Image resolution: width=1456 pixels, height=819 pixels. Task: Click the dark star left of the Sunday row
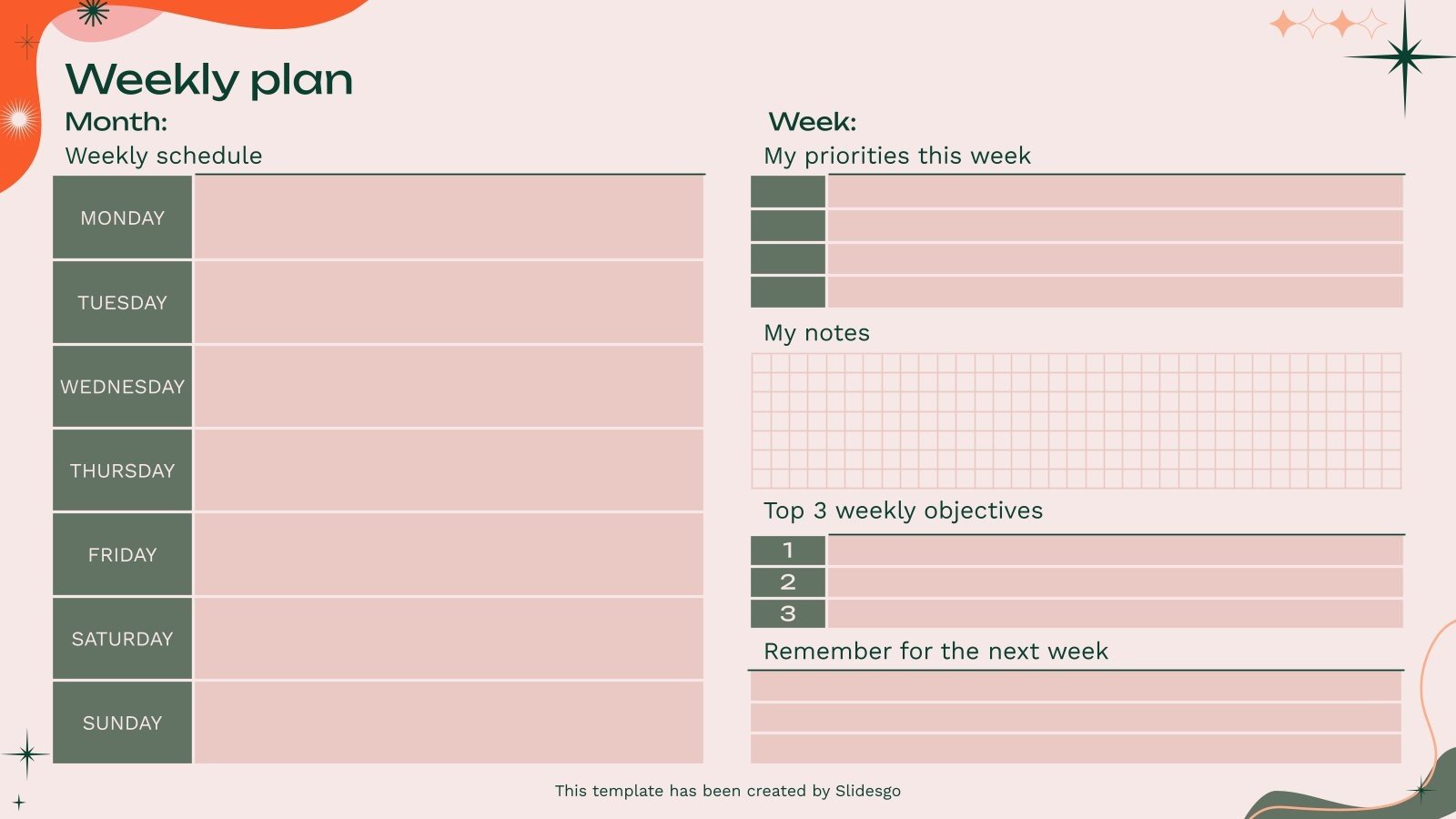(27, 753)
